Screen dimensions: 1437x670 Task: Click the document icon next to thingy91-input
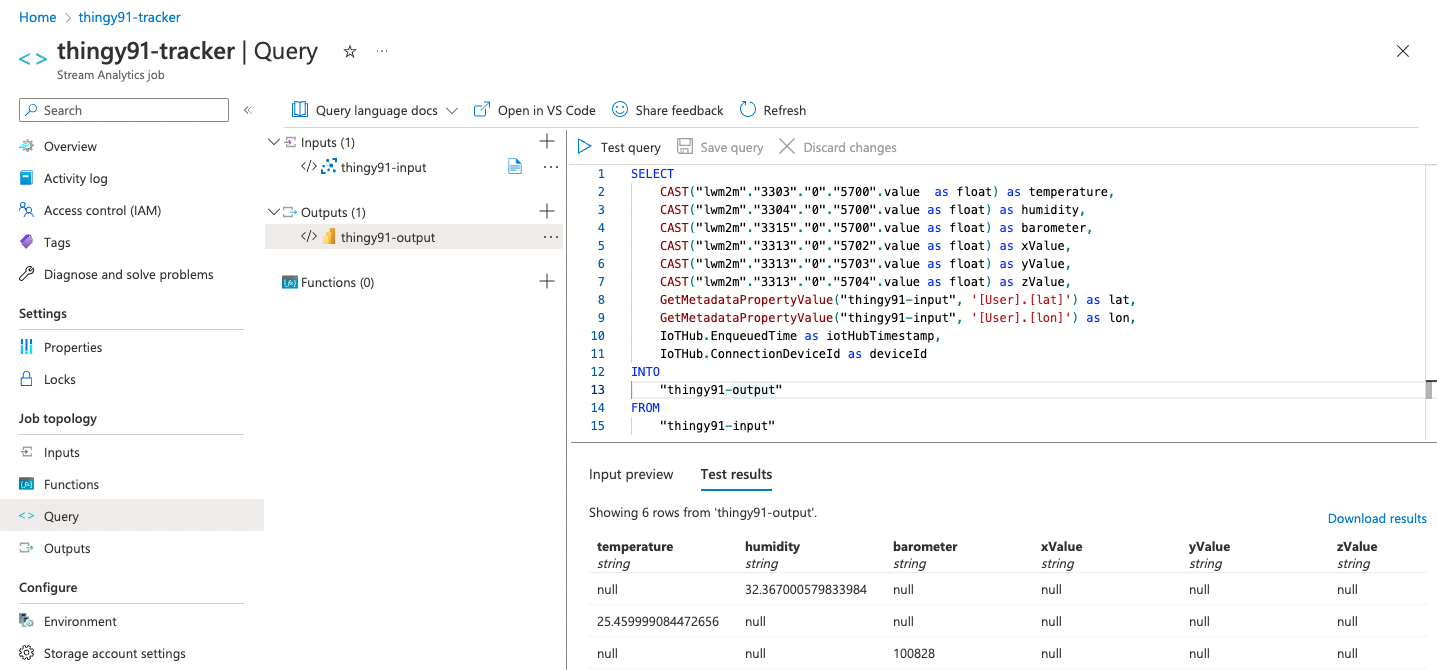(x=515, y=166)
